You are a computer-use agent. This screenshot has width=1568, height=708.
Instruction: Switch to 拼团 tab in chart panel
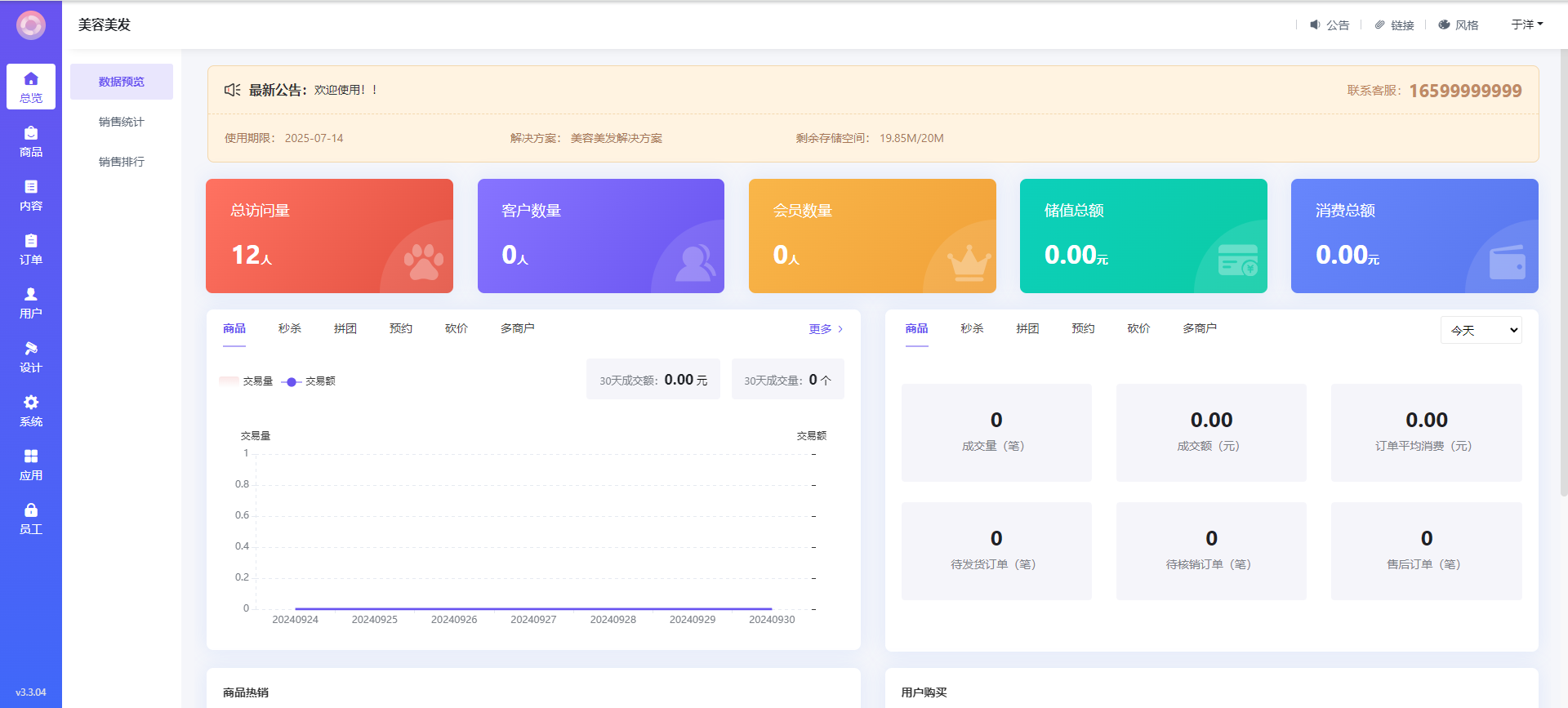[x=345, y=328]
